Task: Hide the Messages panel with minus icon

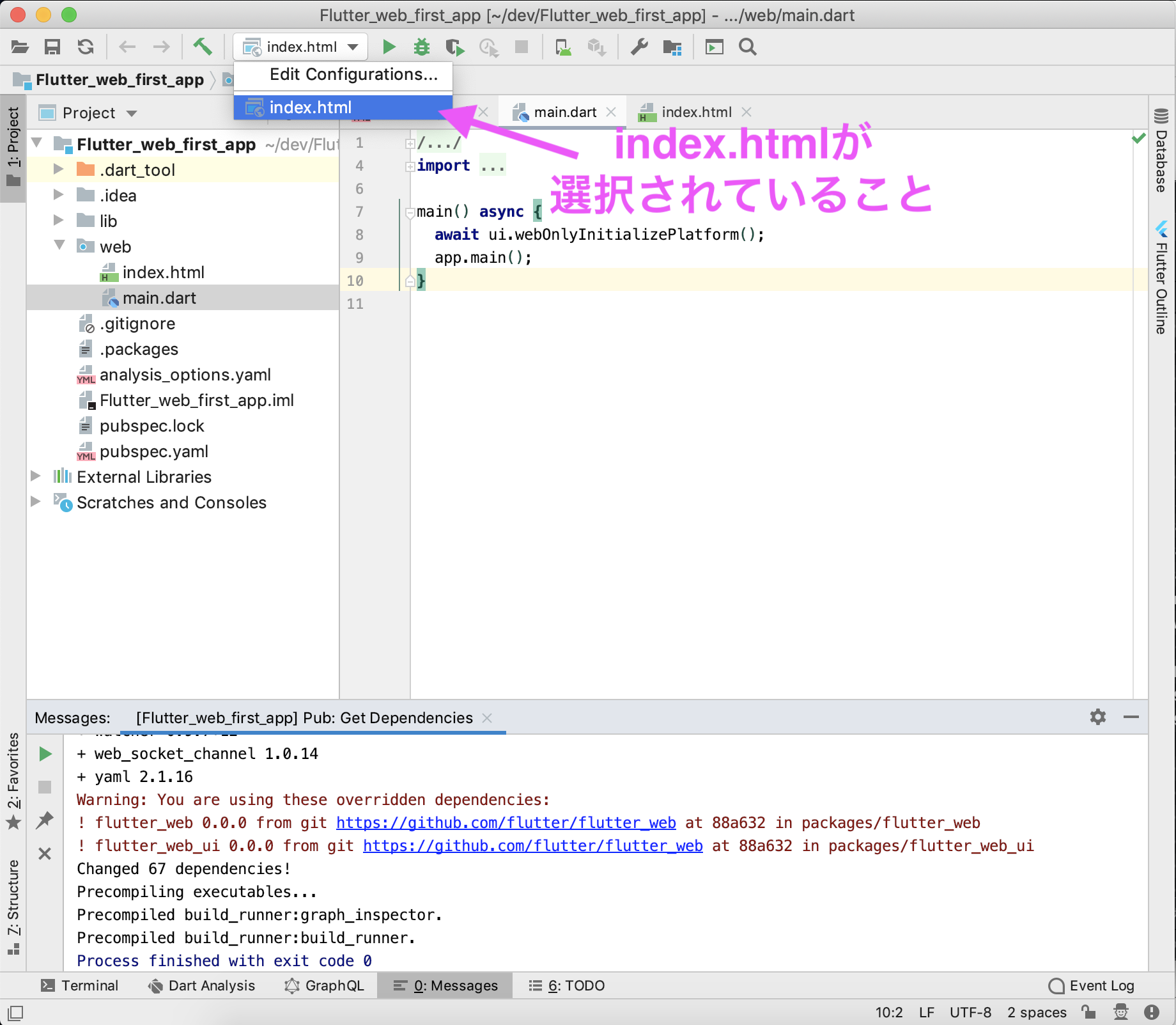Action: click(1131, 717)
